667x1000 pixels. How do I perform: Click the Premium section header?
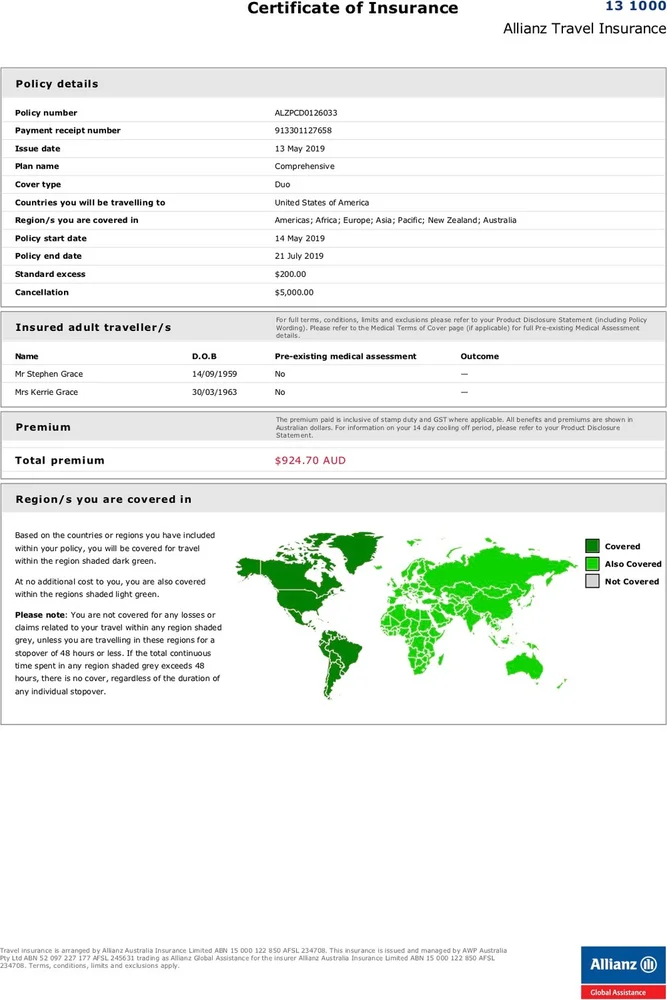[x=43, y=427]
